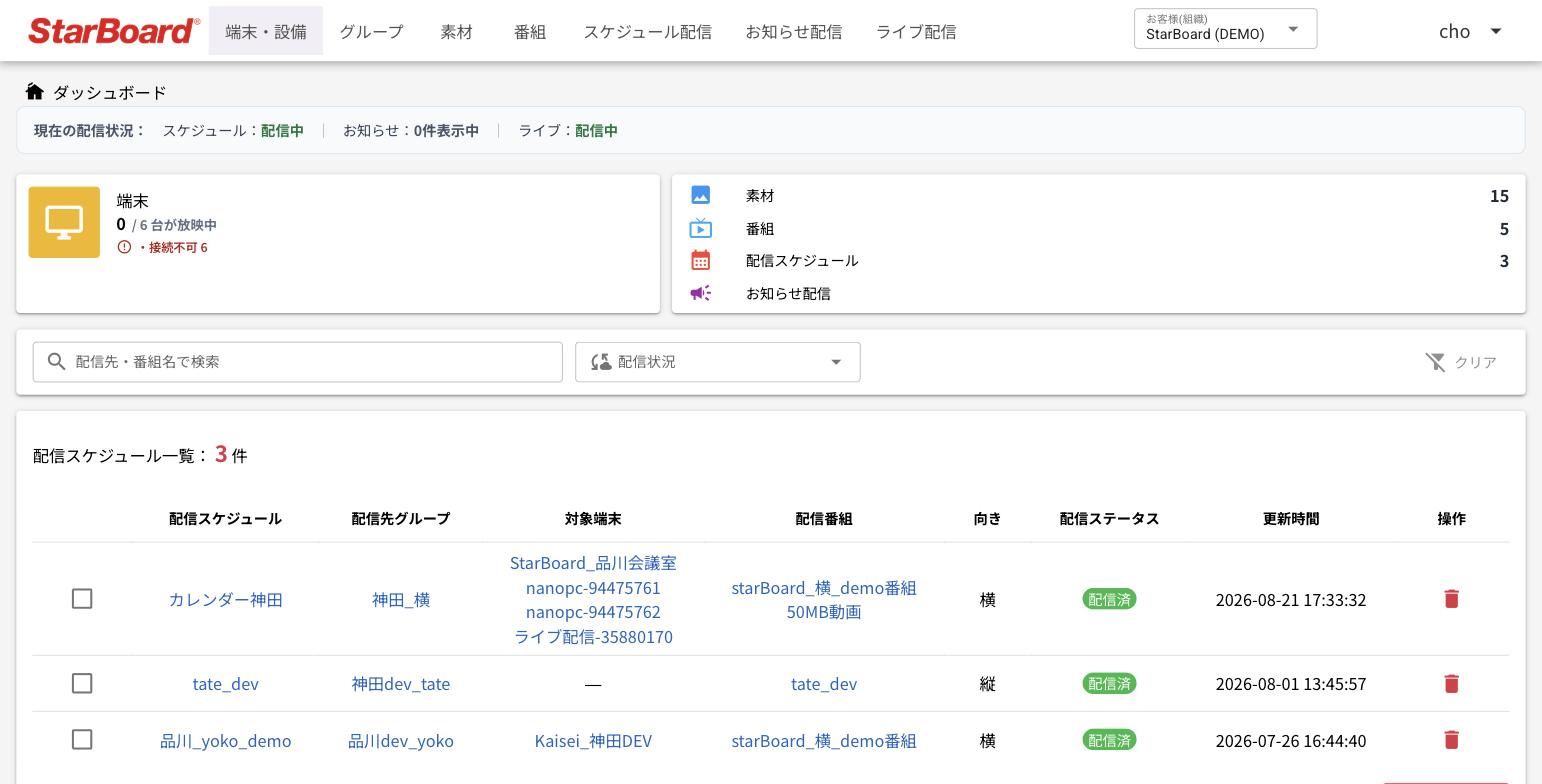Open the 品川_yoko_demo schedule link
The height and width of the screenshot is (784, 1542).
(225, 740)
